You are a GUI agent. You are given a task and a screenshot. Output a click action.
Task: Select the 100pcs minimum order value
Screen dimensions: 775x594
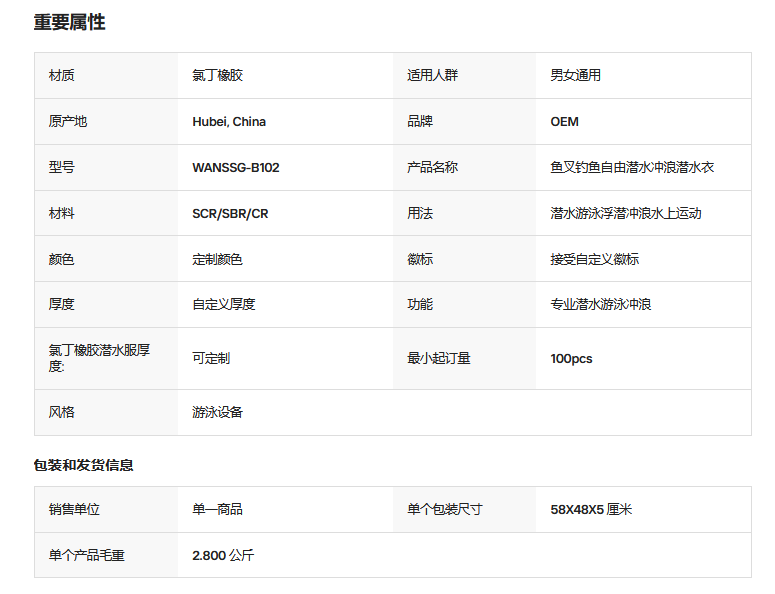pyautogui.click(x=571, y=359)
